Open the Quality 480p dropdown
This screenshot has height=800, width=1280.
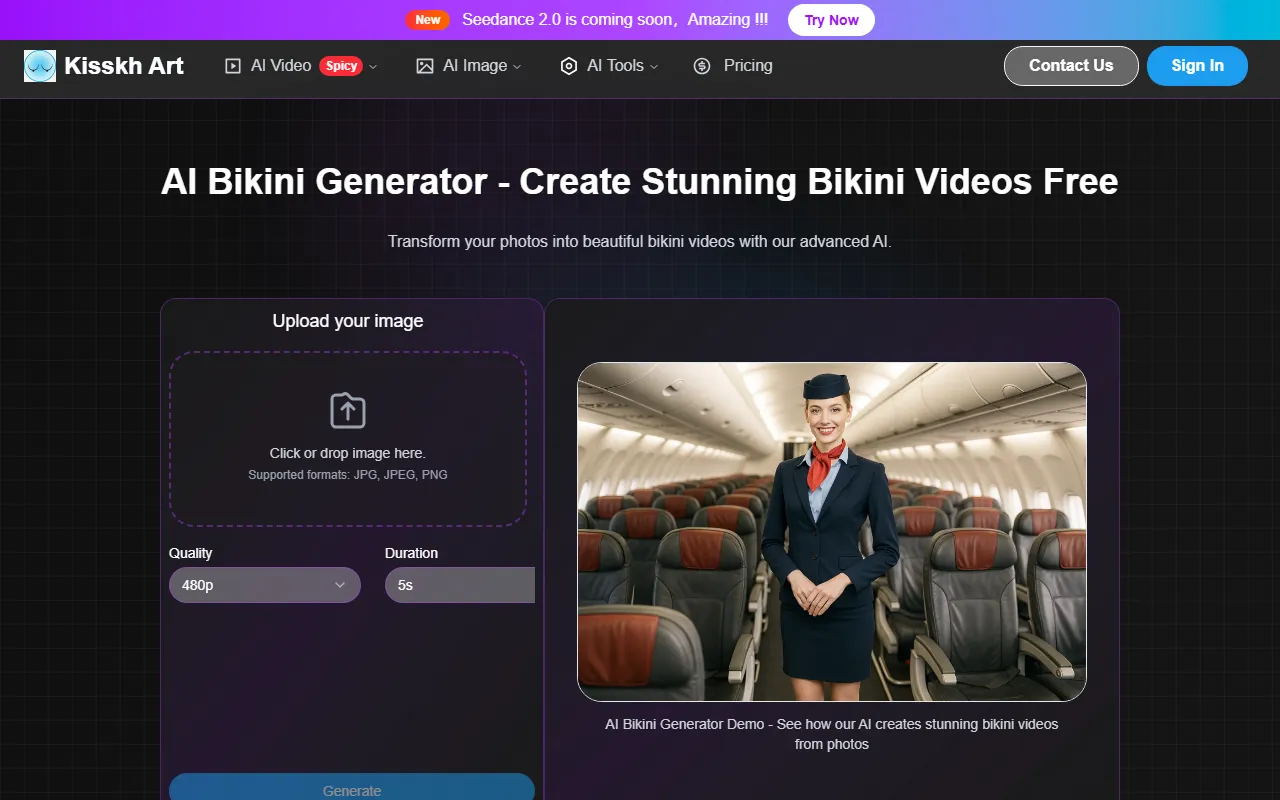[x=265, y=585]
